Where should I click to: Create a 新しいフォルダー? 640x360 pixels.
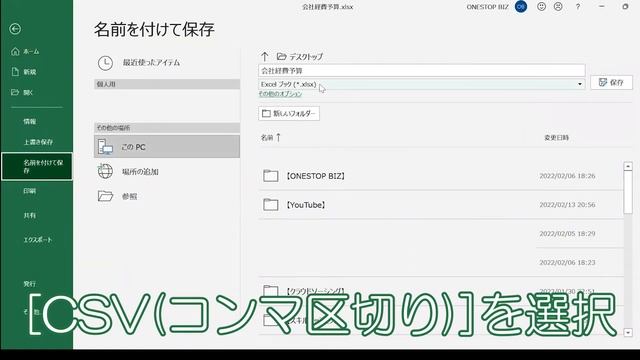pos(289,113)
